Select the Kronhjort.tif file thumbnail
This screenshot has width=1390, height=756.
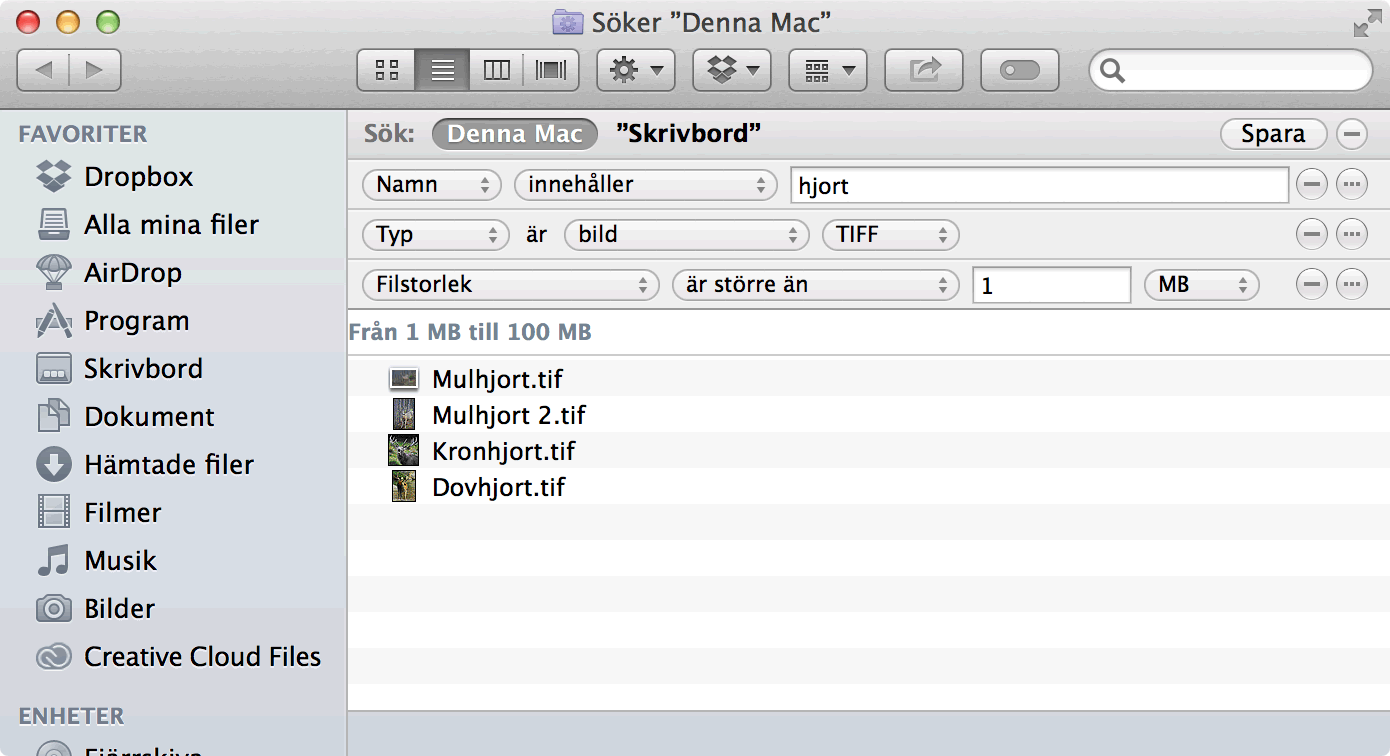pos(403,451)
